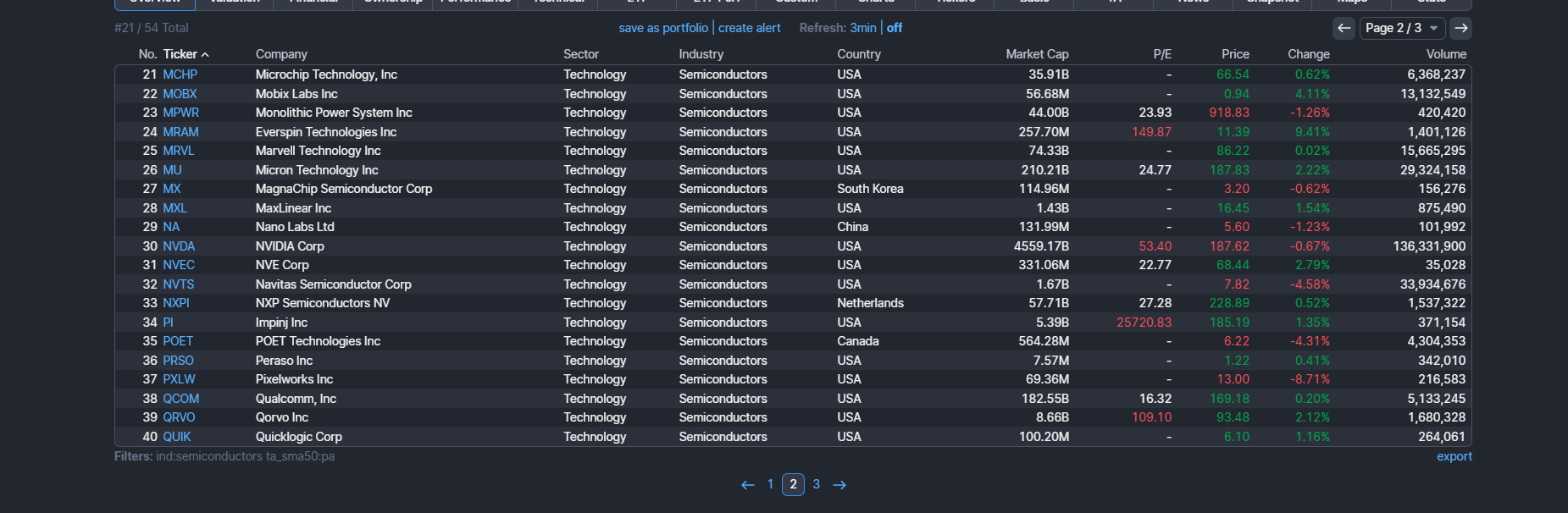1568x513 pixels.
Task: Click the company name Microchip Technology, Inc
Action: tap(326, 74)
